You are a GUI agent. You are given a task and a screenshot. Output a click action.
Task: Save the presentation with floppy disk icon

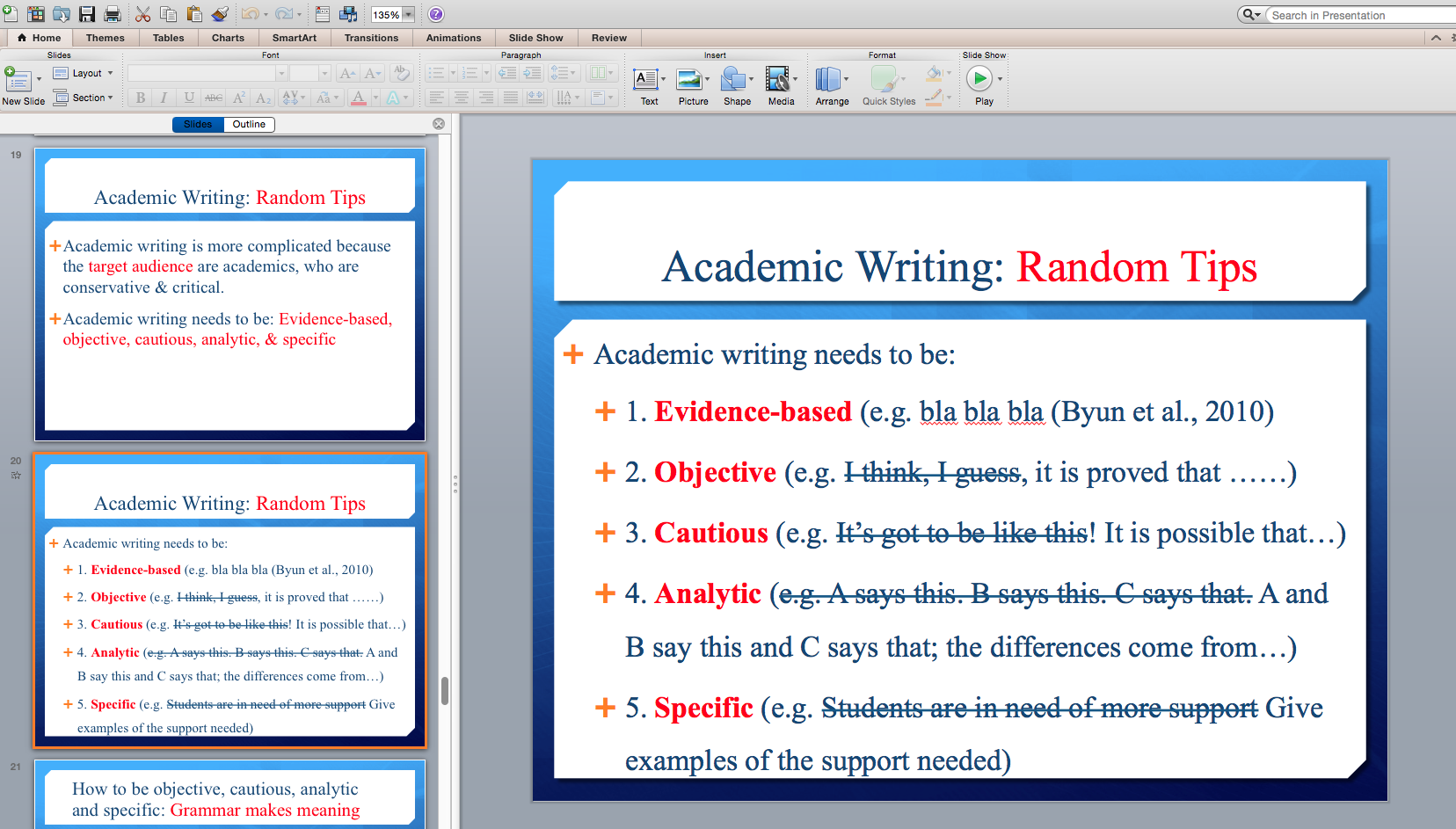click(87, 14)
